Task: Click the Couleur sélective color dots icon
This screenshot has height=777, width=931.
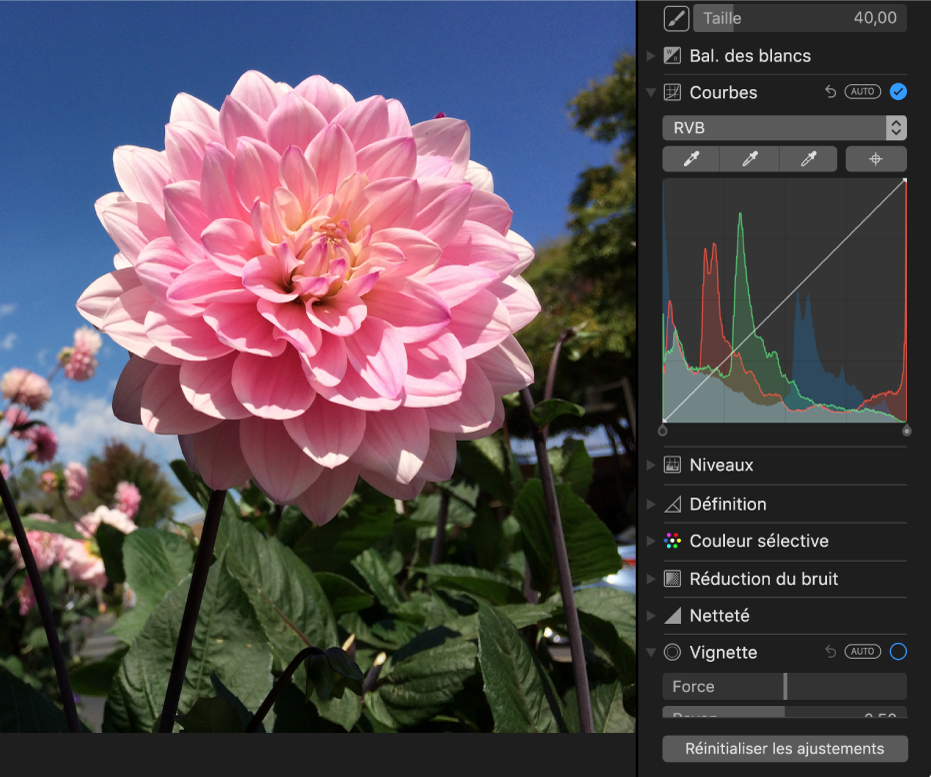Action: [673, 541]
